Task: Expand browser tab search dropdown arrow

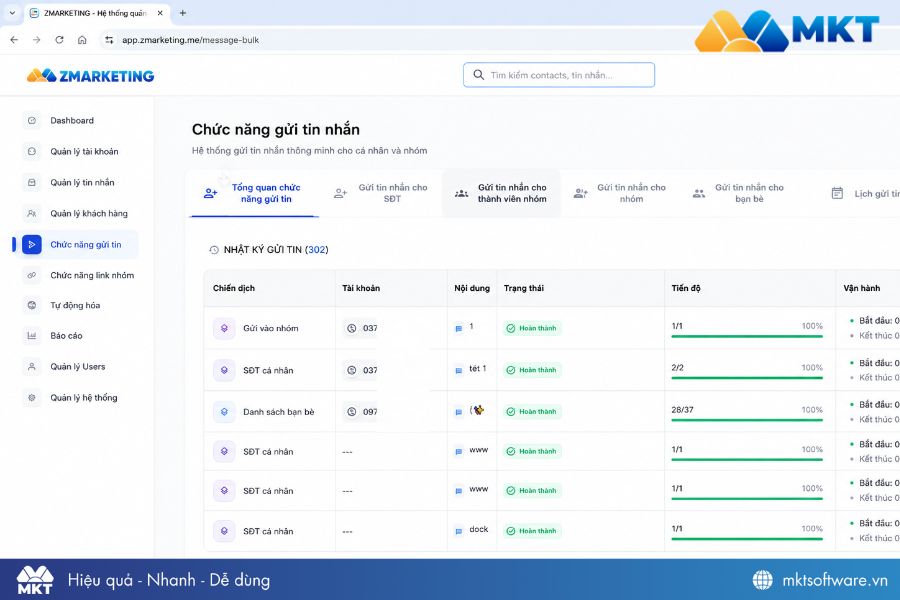Action: point(12,13)
